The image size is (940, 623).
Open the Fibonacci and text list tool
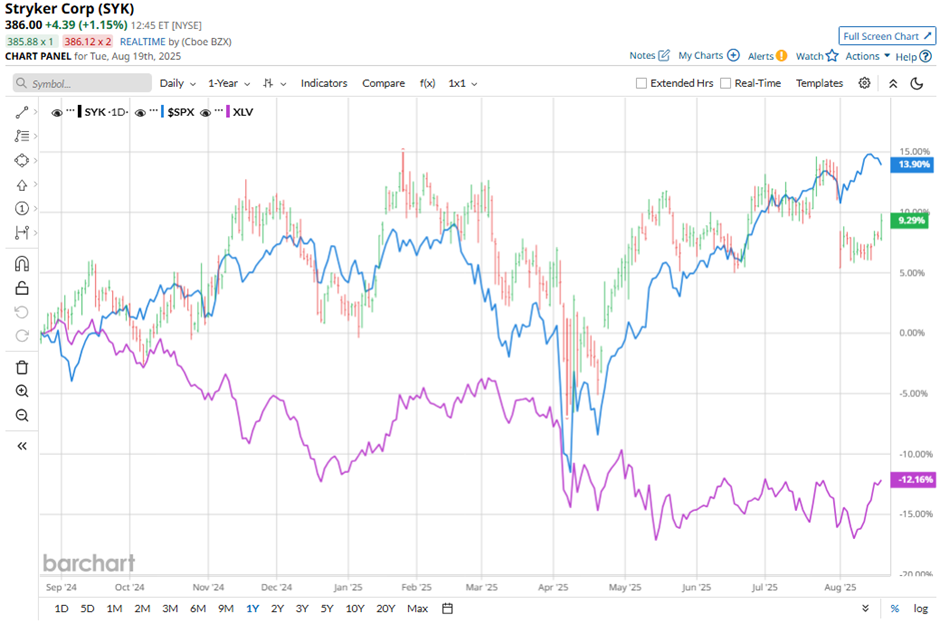point(22,136)
